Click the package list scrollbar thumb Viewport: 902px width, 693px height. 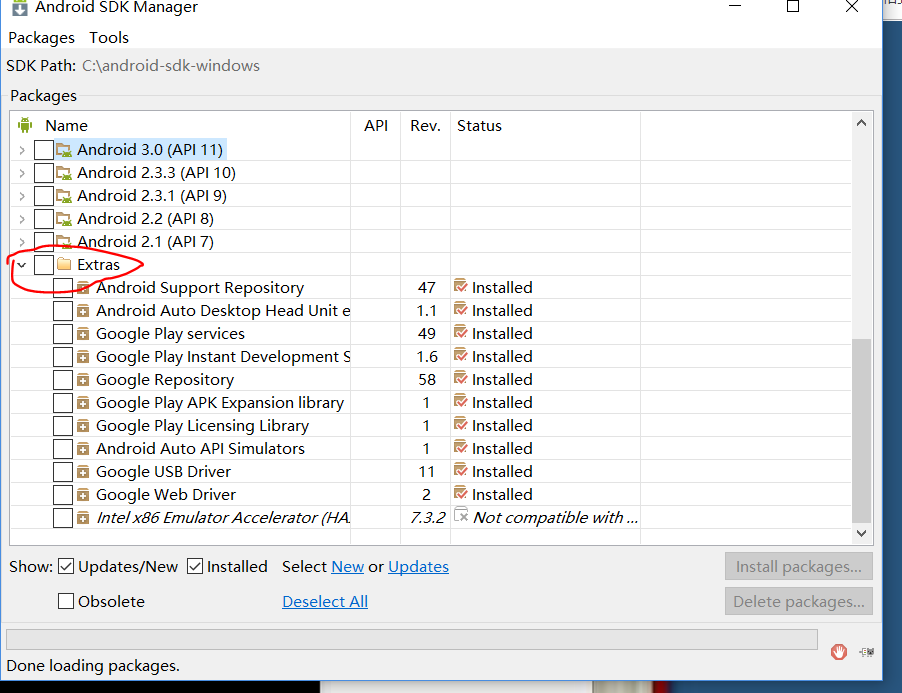(861, 430)
